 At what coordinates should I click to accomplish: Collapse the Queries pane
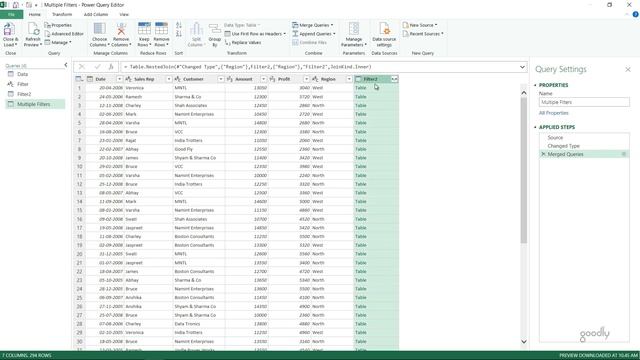tap(66, 65)
